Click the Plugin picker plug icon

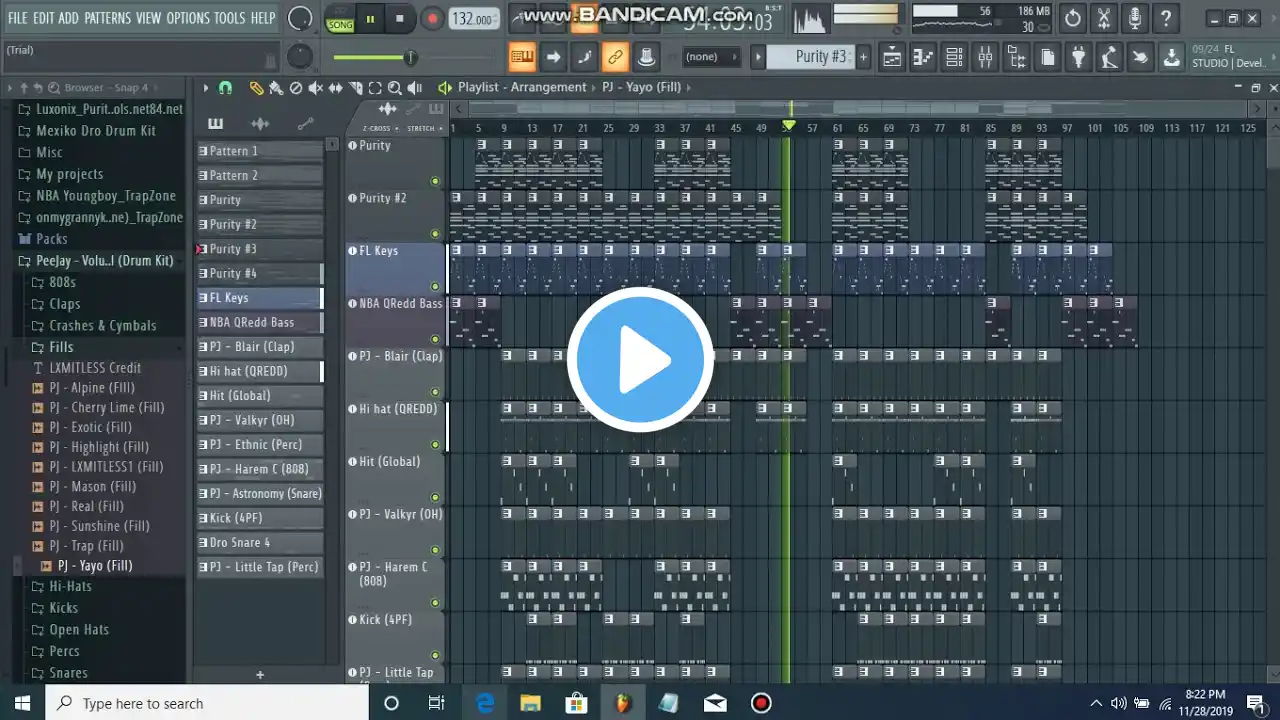click(x=1078, y=58)
